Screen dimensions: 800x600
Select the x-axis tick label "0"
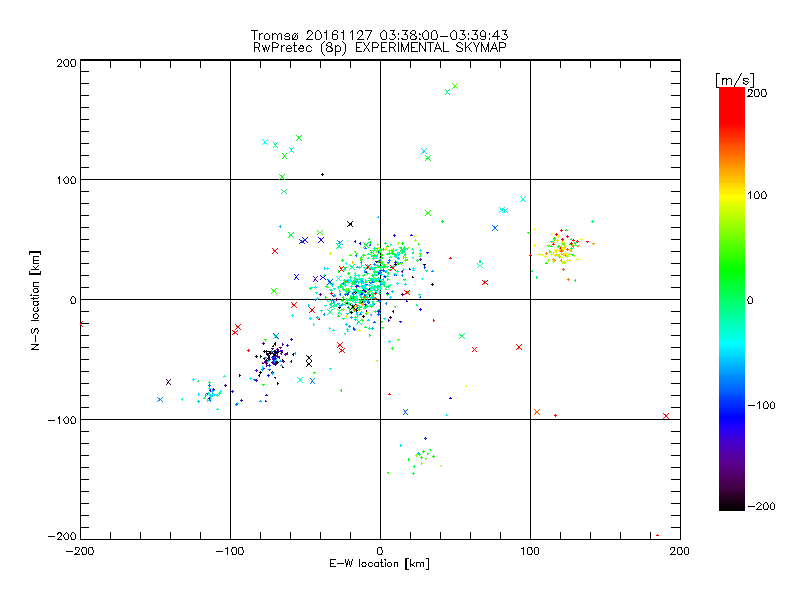[x=380, y=551]
